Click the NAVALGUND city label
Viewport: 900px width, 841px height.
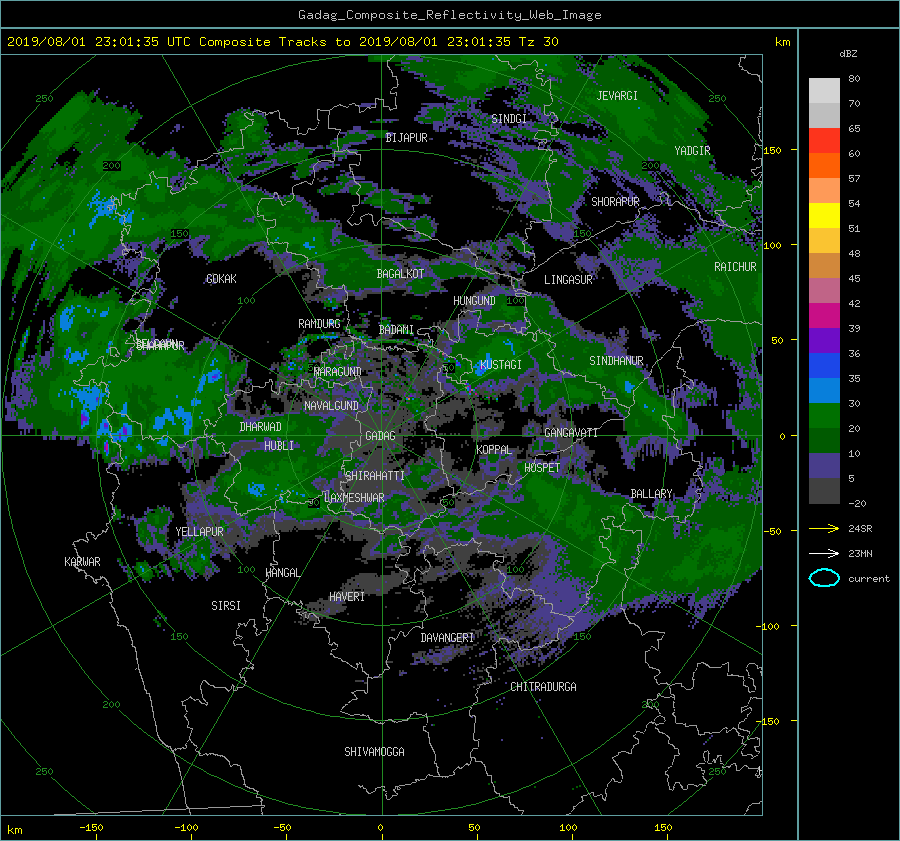(331, 406)
